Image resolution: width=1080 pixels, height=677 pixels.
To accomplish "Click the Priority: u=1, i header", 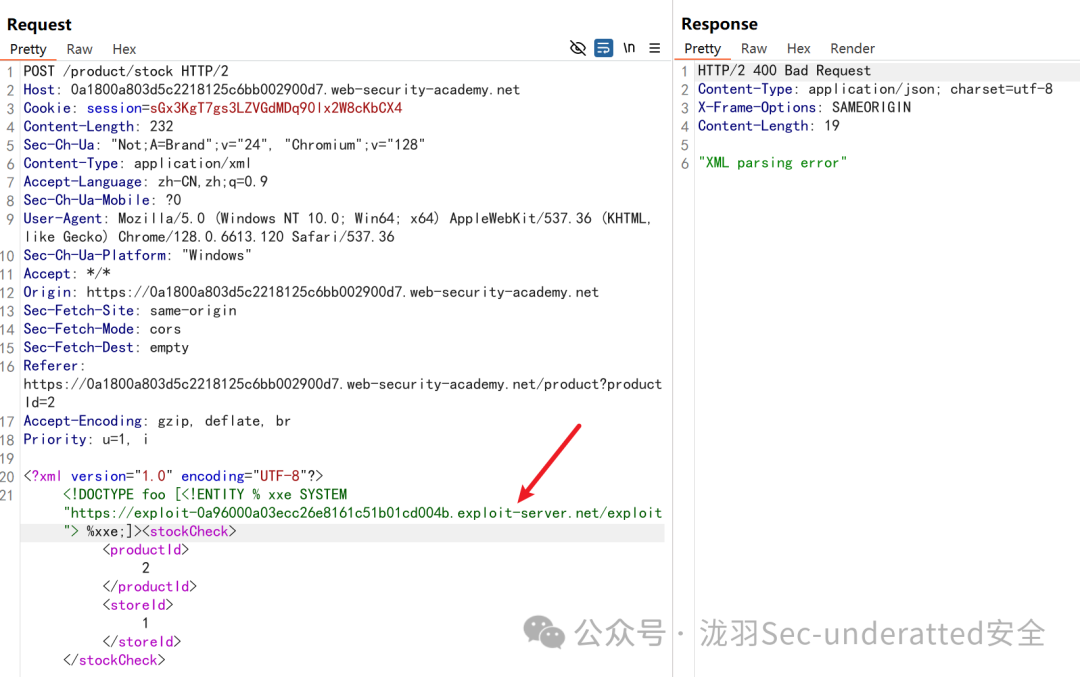I will point(86,439).
